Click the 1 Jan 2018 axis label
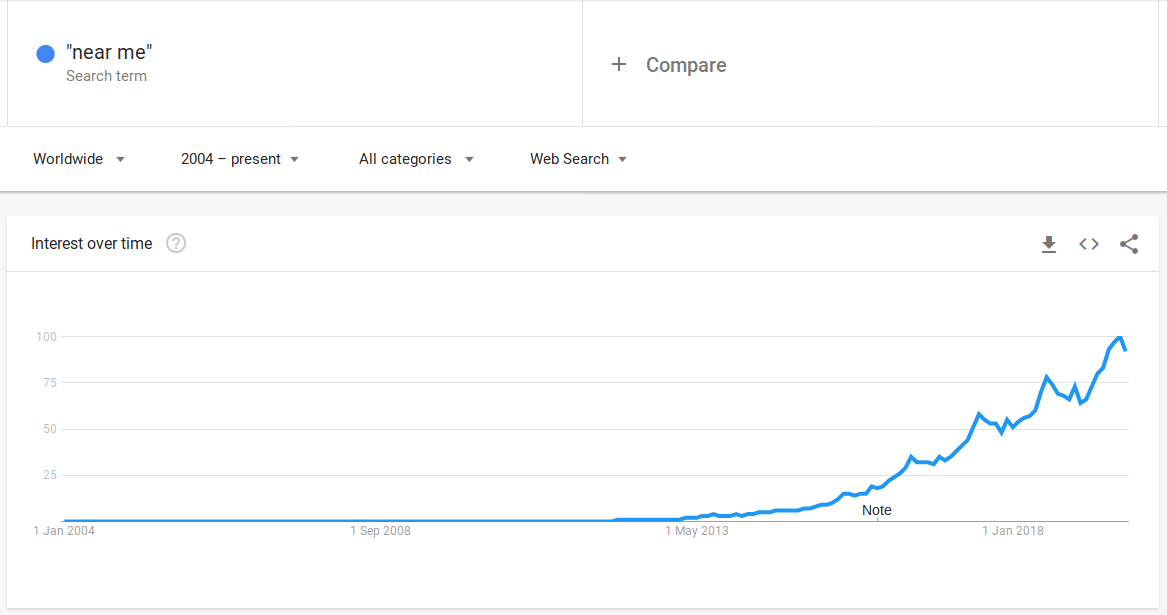 [1012, 531]
